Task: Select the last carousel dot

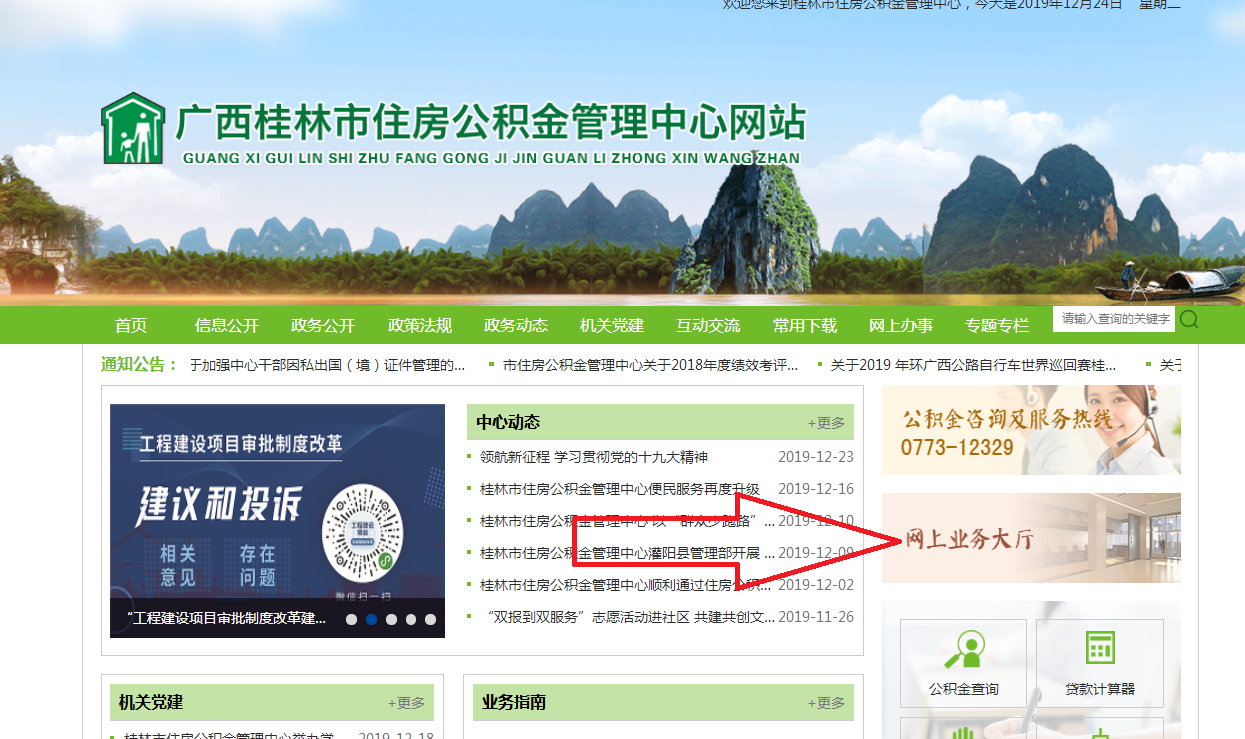Action: [x=430, y=619]
